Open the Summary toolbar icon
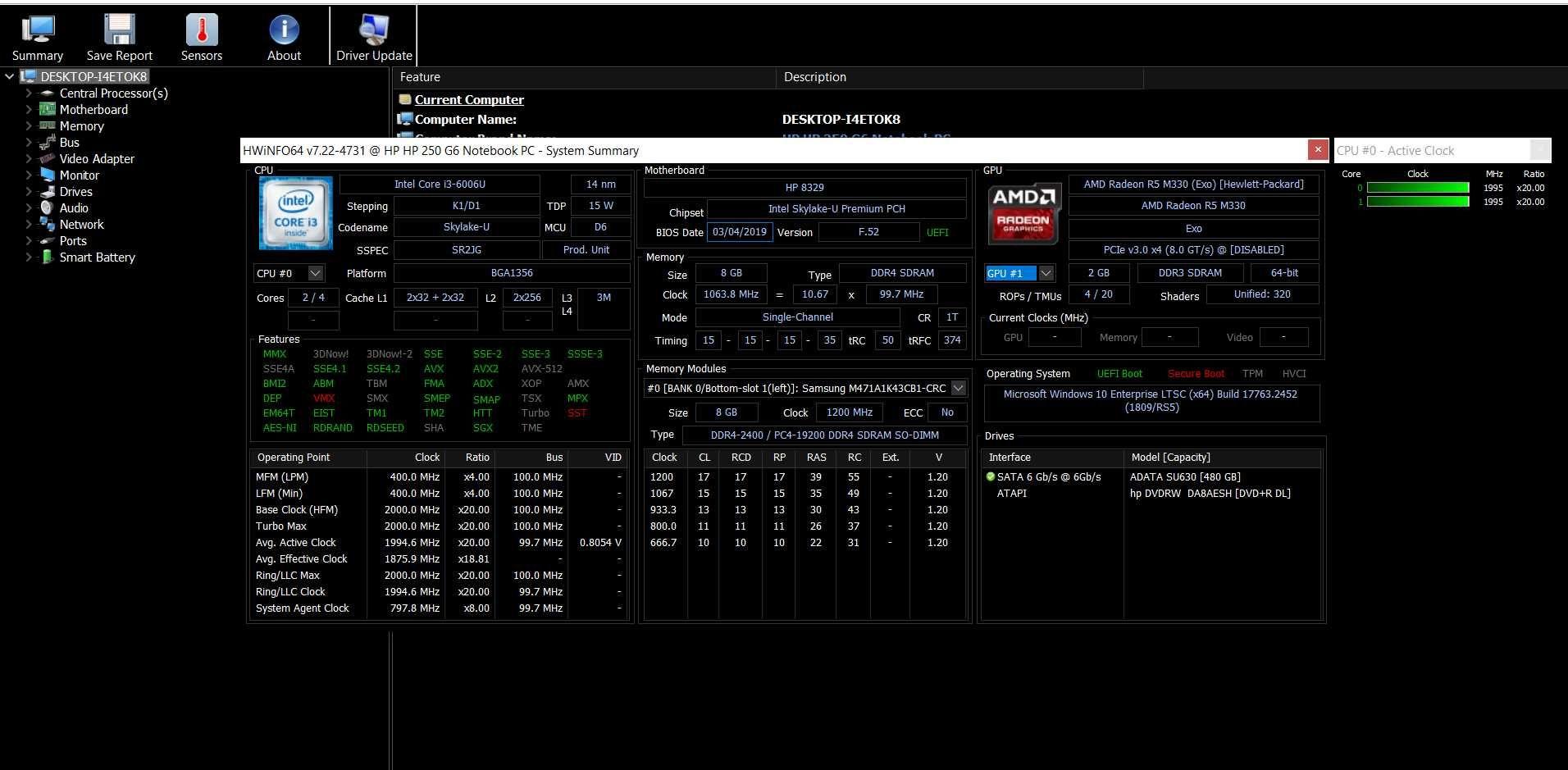1568x770 pixels. pyautogui.click(x=38, y=30)
